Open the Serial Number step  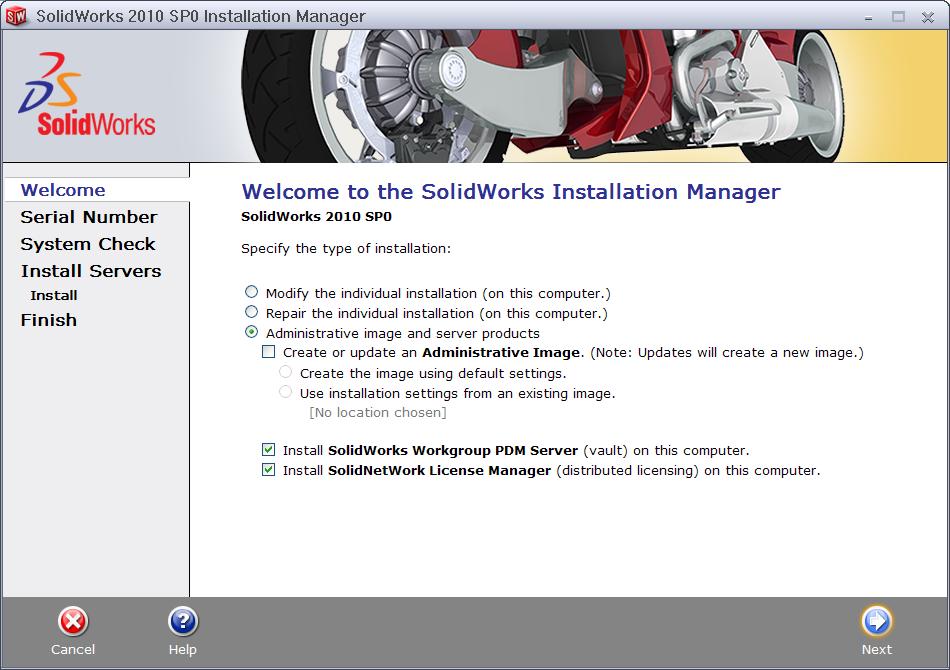[x=88, y=217]
